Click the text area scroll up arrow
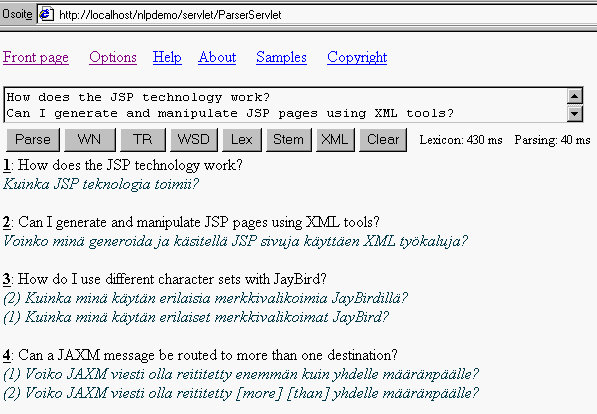 click(x=575, y=96)
